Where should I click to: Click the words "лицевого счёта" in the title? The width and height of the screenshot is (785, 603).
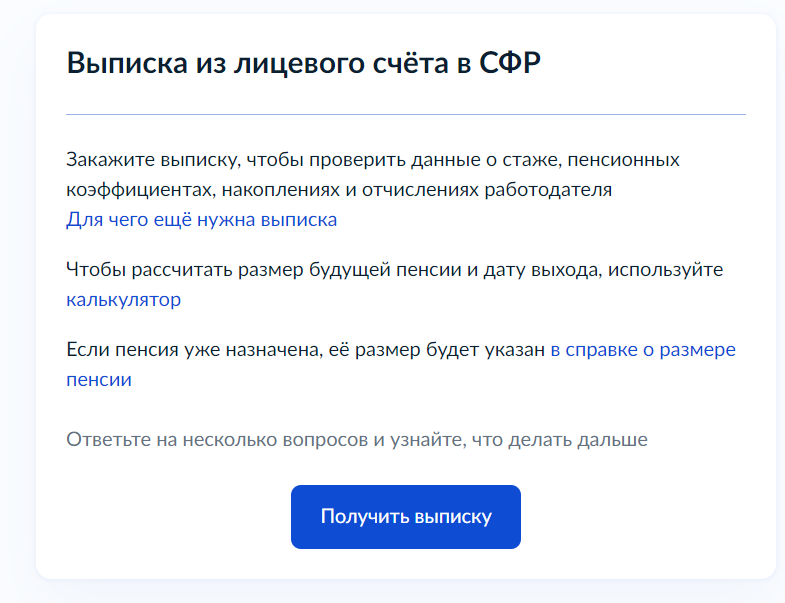coord(341,63)
